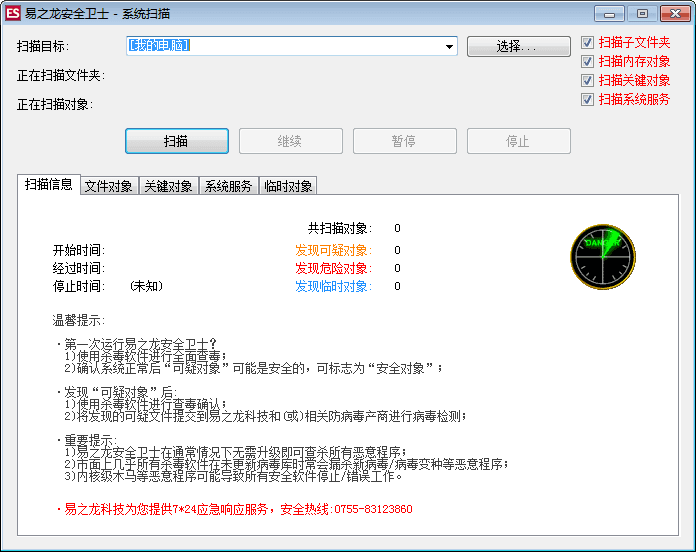696x552 pixels.
Task: Switch to the 扫描信息 tab
Action: [x=49, y=185]
